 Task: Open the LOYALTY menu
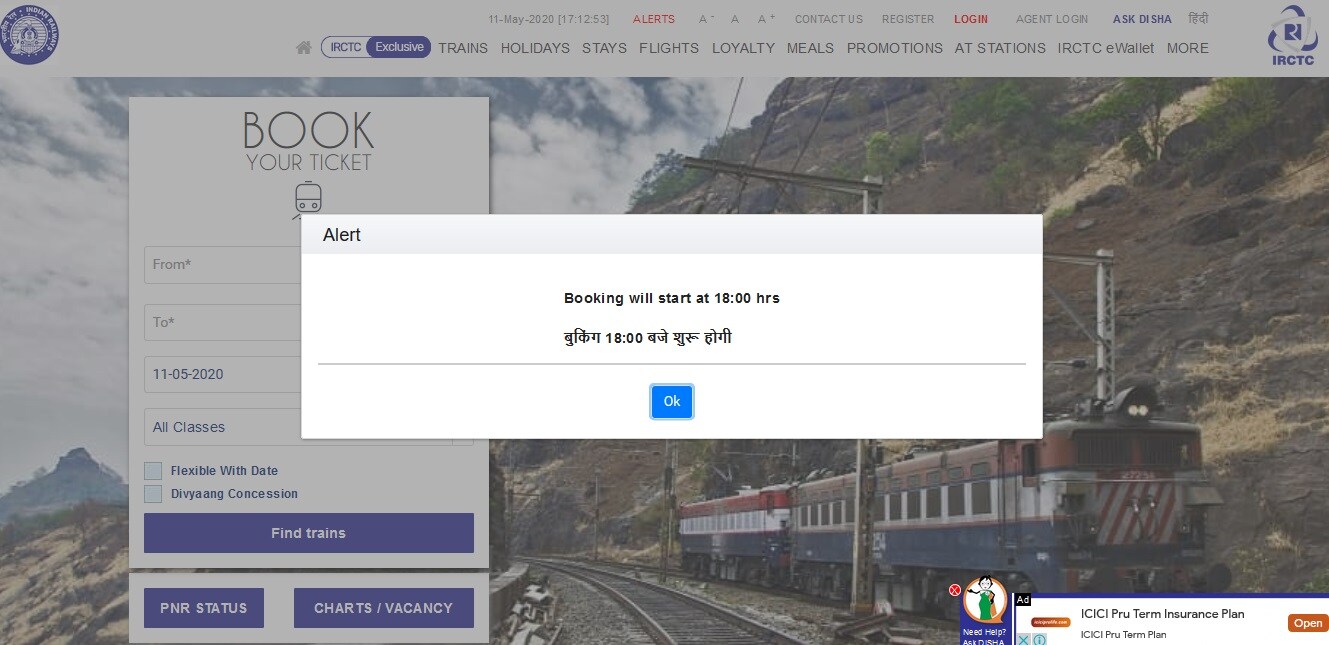point(743,48)
